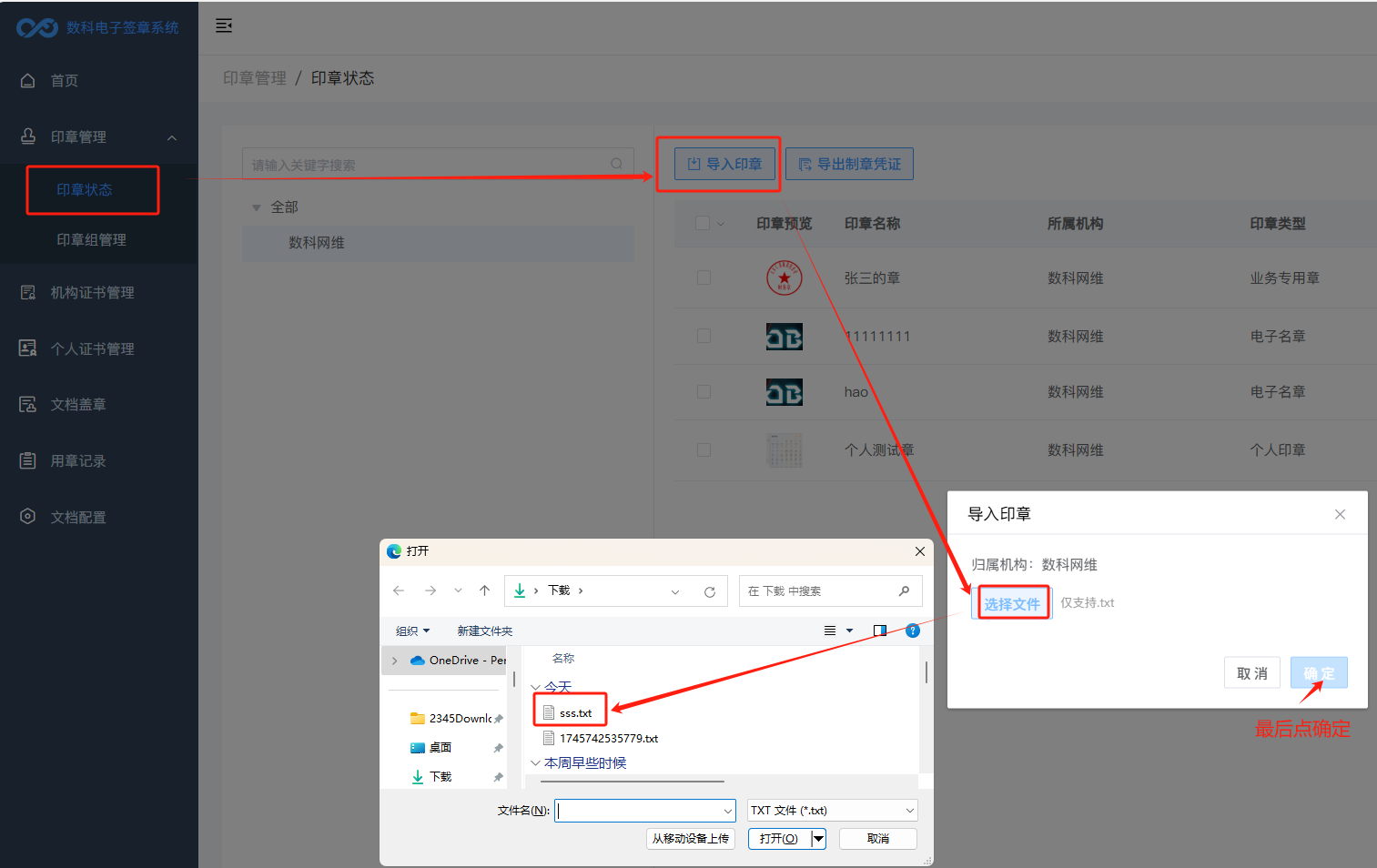Click the 请输入关键字搜索 search box

click(439, 164)
